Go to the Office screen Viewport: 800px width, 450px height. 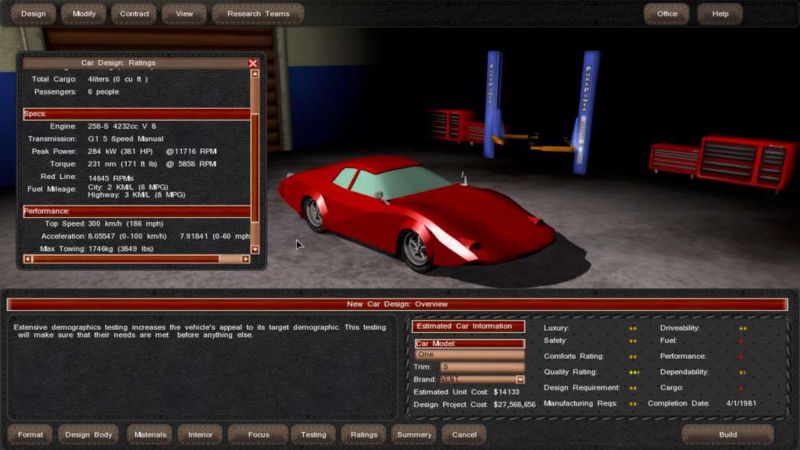pyautogui.click(x=667, y=14)
